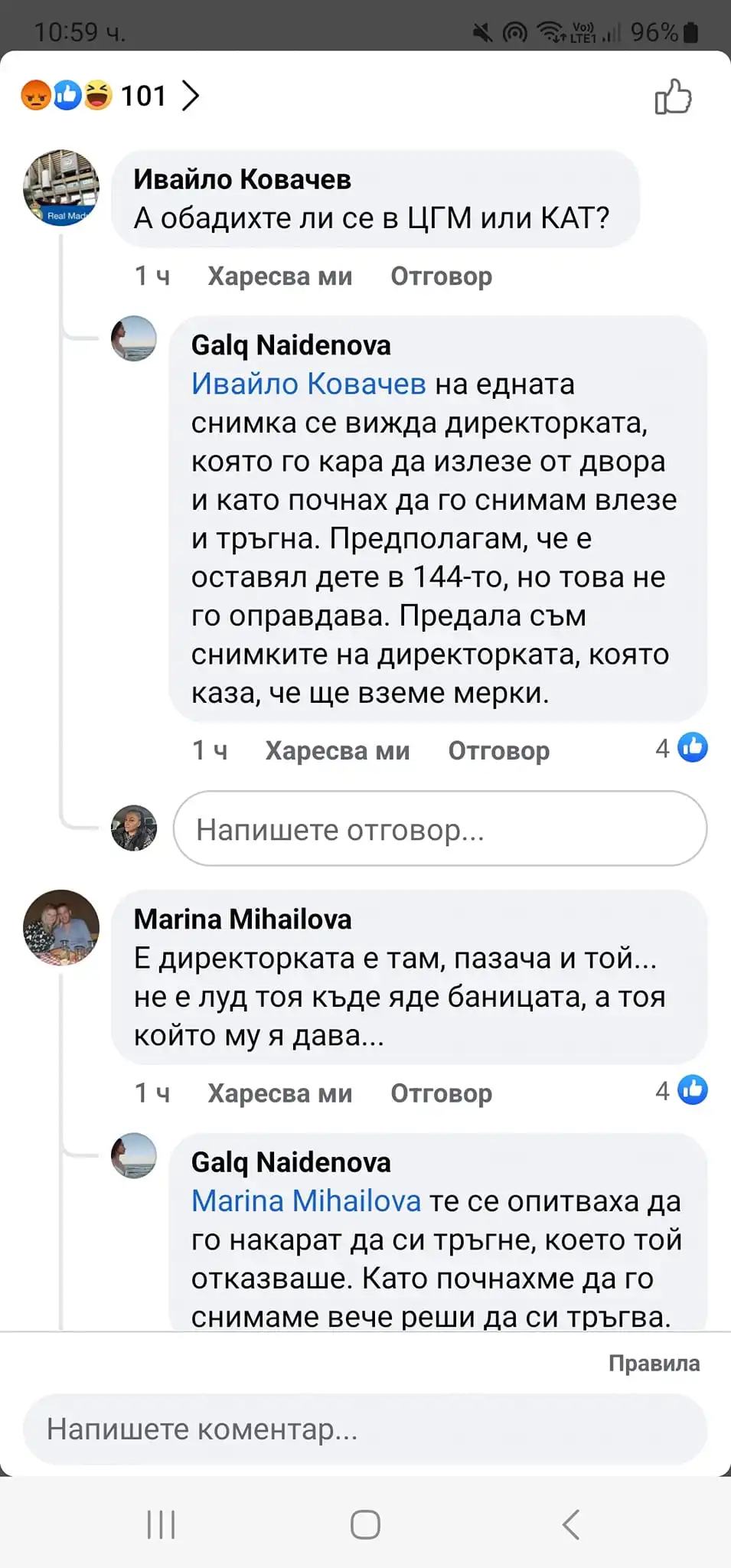Reply to Ивайло Ковачев's comment via Отговор

[x=441, y=276]
